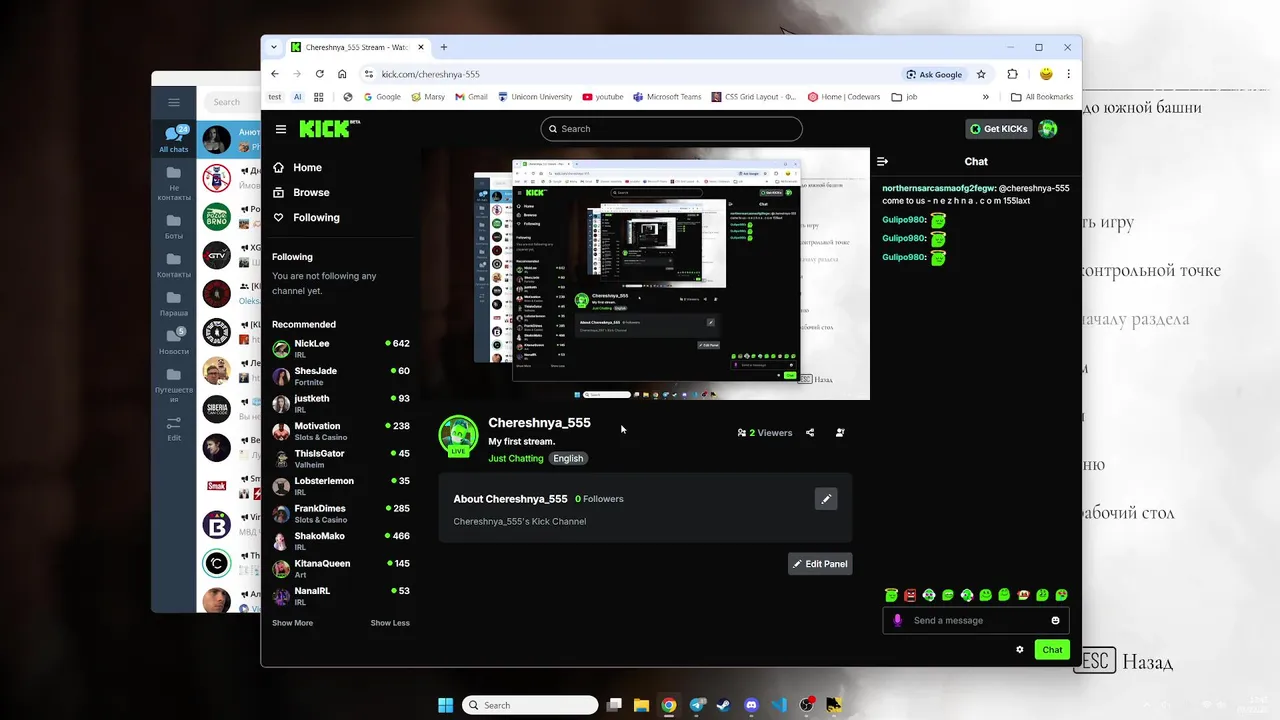Viewport: 1280px width, 720px height.
Task: Go back in Chrome
Action: (x=275, y=74)
